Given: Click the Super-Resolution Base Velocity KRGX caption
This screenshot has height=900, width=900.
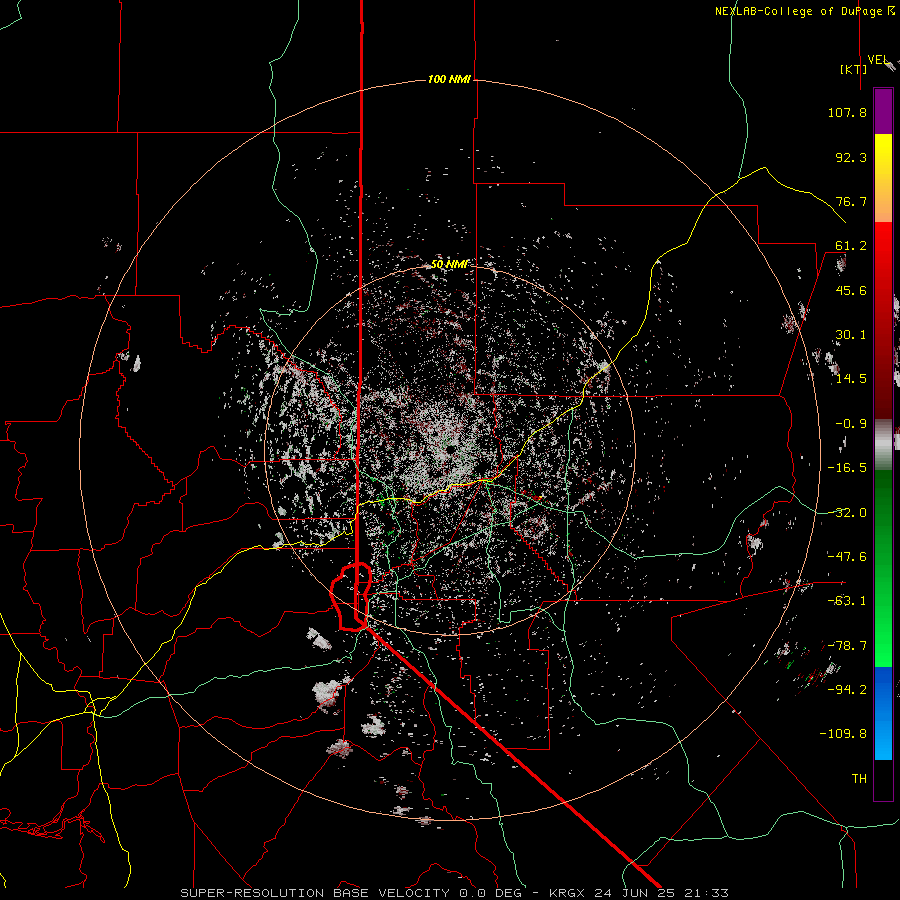Looking at the screenshot, I should (455, 893).
